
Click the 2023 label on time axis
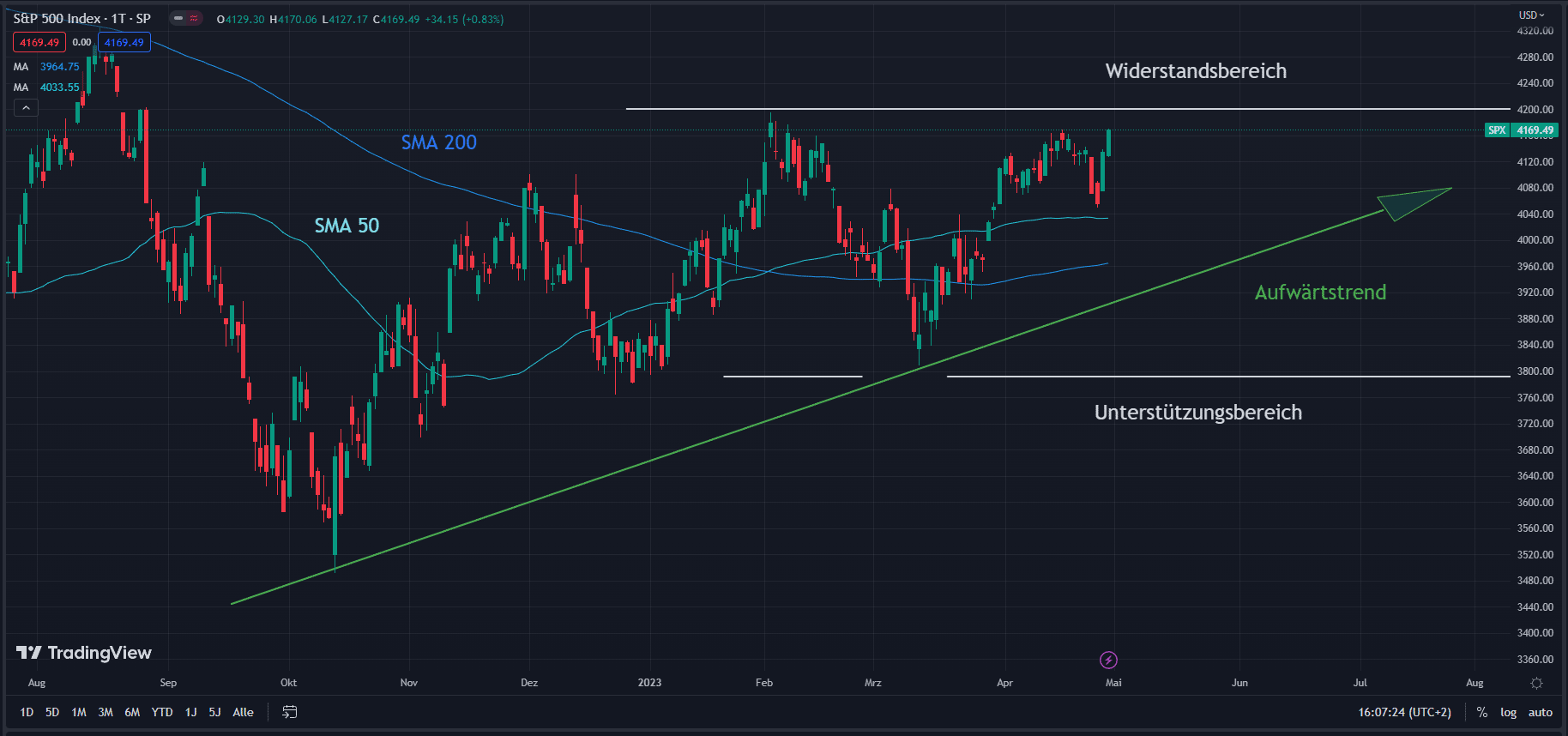[649, 683]
